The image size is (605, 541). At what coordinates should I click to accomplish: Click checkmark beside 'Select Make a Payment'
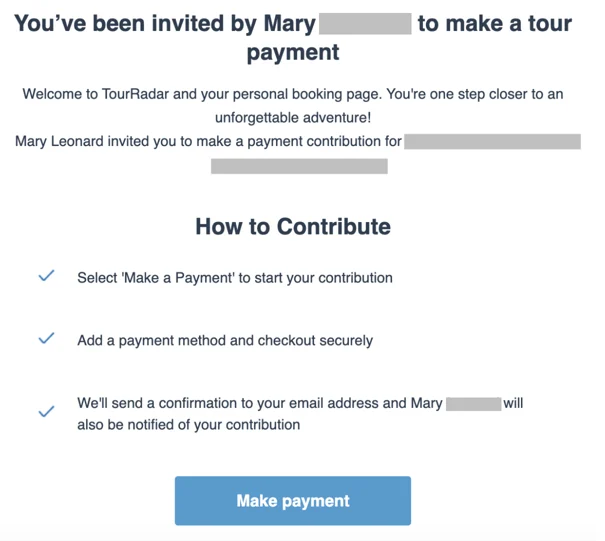tap(46, 276)
